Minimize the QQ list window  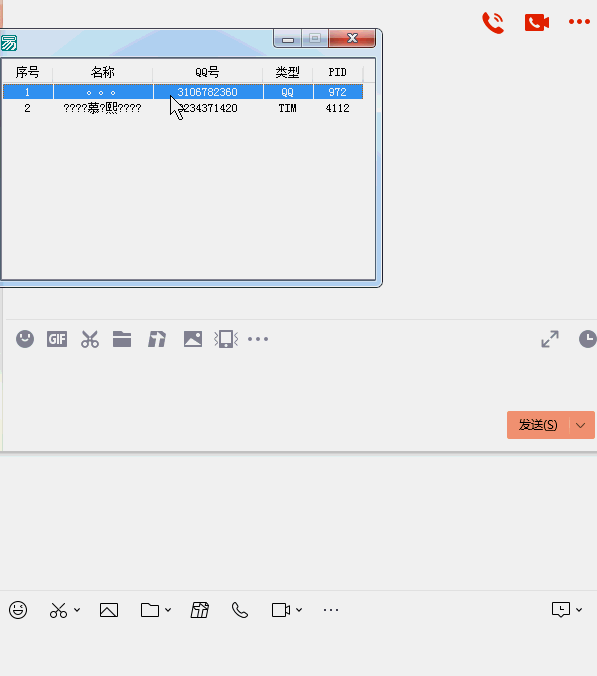tap(288, 39)
